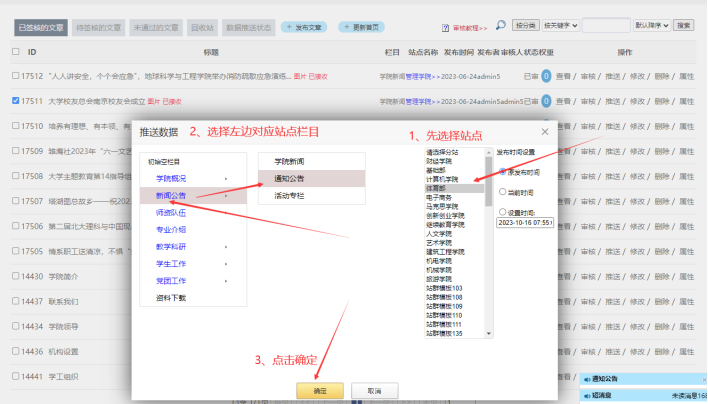Click the 招消息 icon in the bottom bar

pyautogui.click(x=586, y=395)
